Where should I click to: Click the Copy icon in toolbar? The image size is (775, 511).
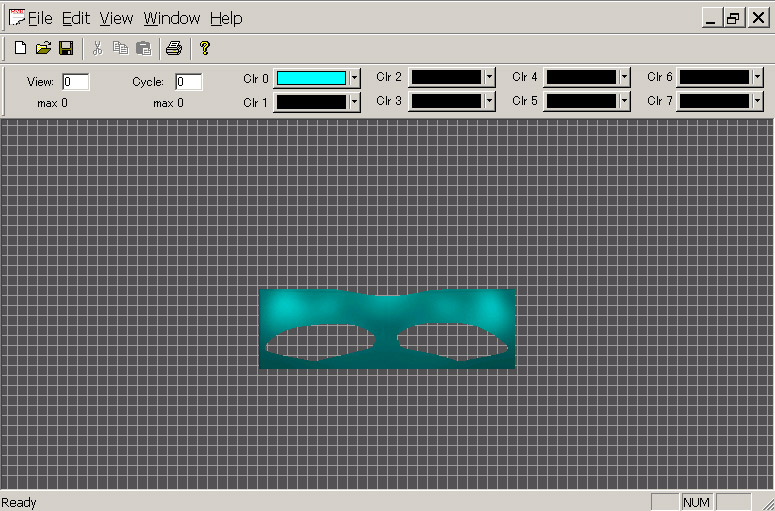coord(120,48)
